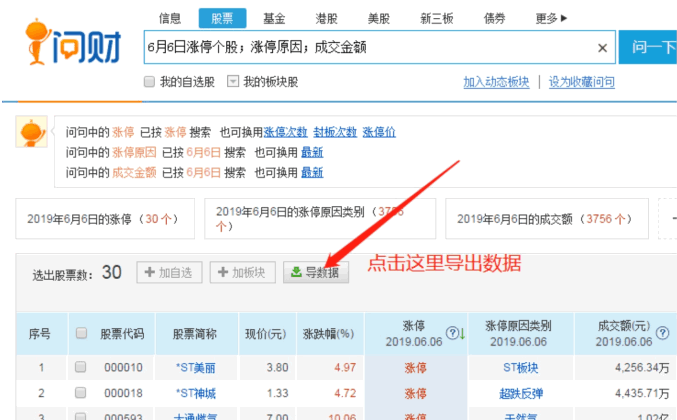The image size is (677, 420).
Task: Check the box for stock 000010
Action: pos(80,367)
